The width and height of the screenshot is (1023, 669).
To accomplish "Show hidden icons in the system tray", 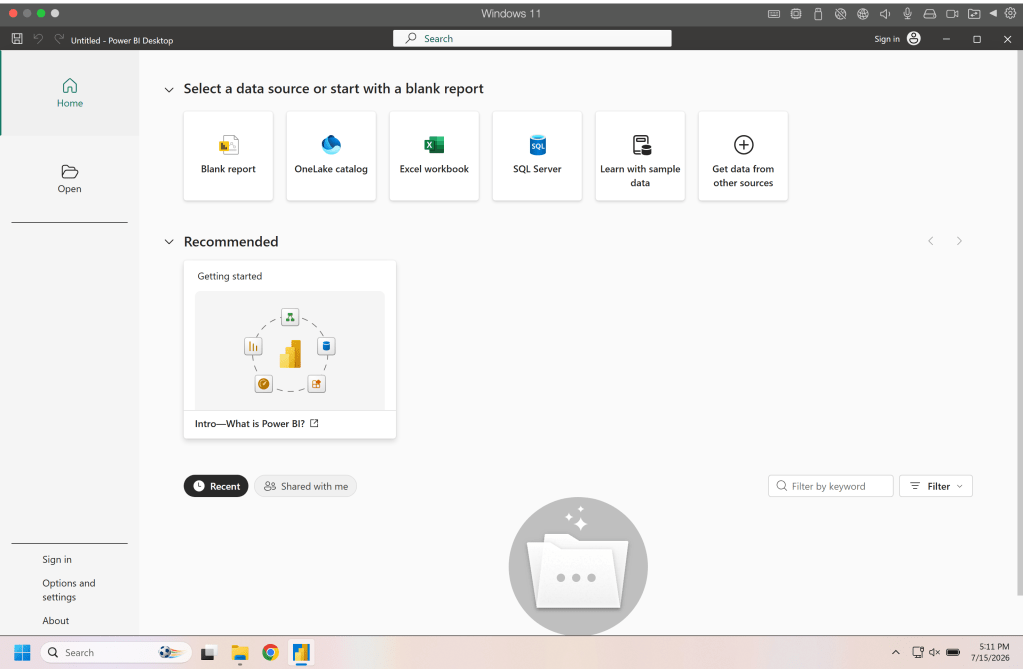I will coord(896,652).
